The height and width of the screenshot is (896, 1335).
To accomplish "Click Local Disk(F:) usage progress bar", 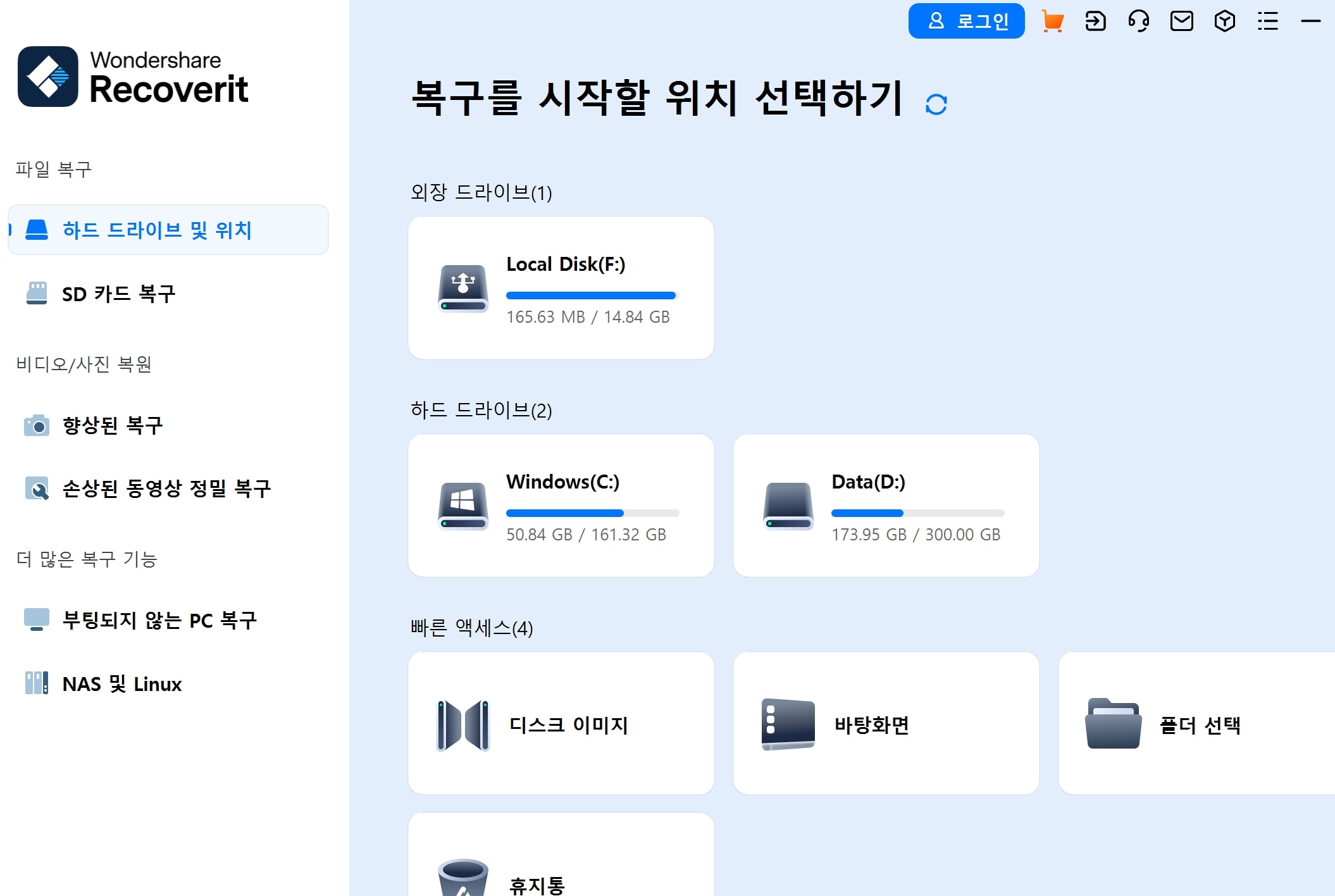I will [x=592, y=296].
